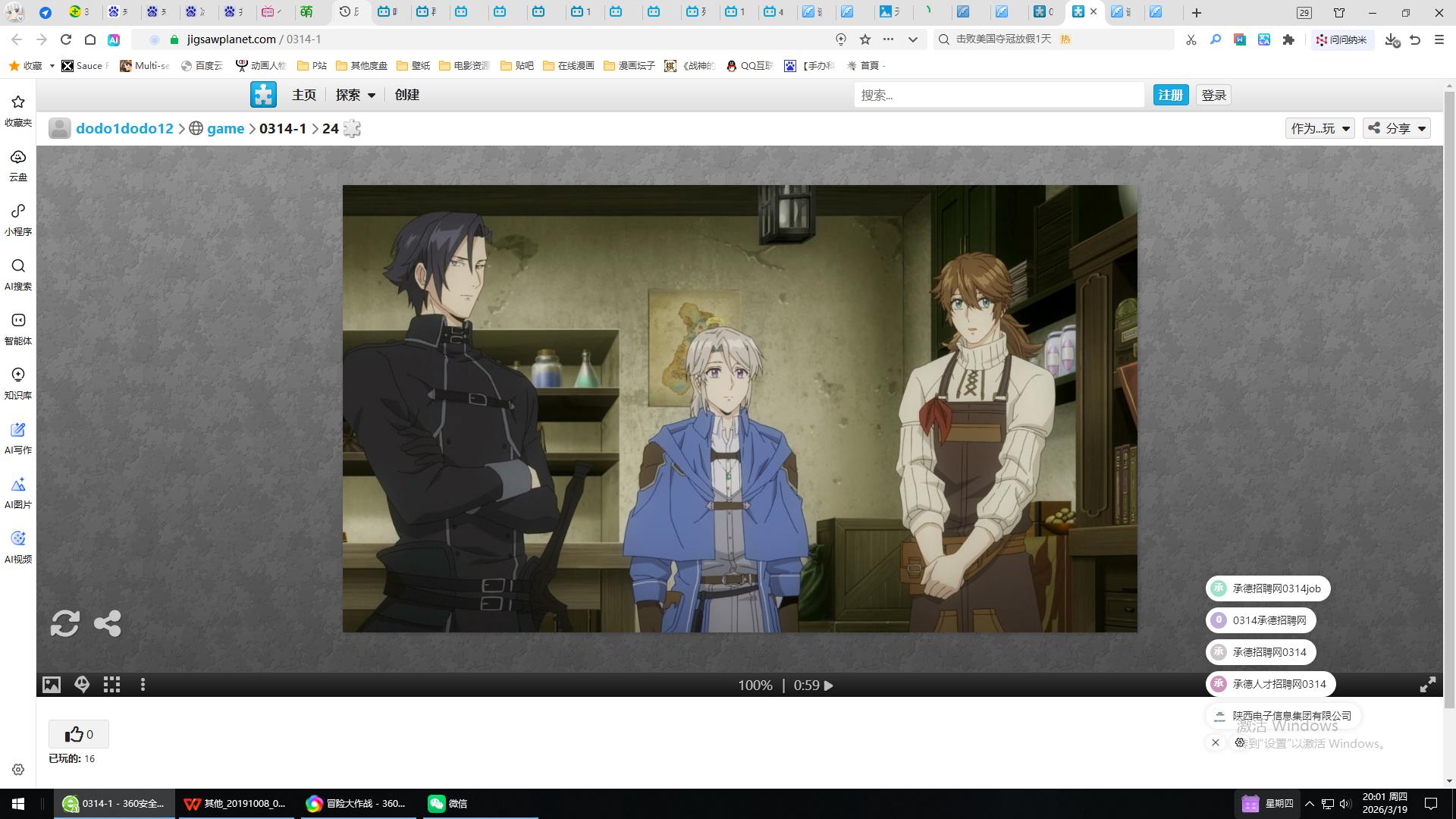Viewport: 1456px width, 819px height.
Task: Click the 搜索 search input field
Action: [998, 95]
